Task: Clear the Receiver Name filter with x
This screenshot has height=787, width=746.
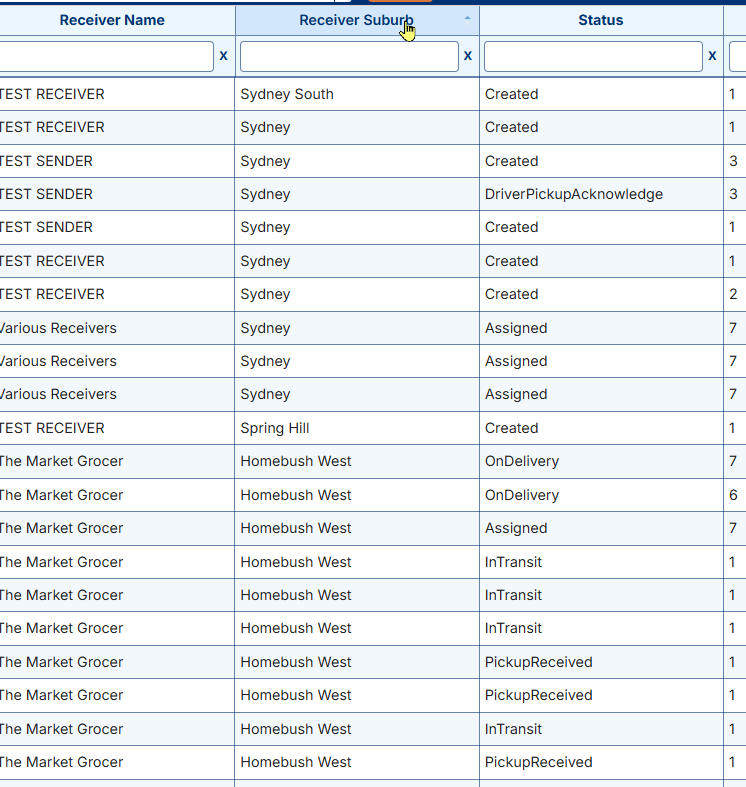Action: coord(223,56)
